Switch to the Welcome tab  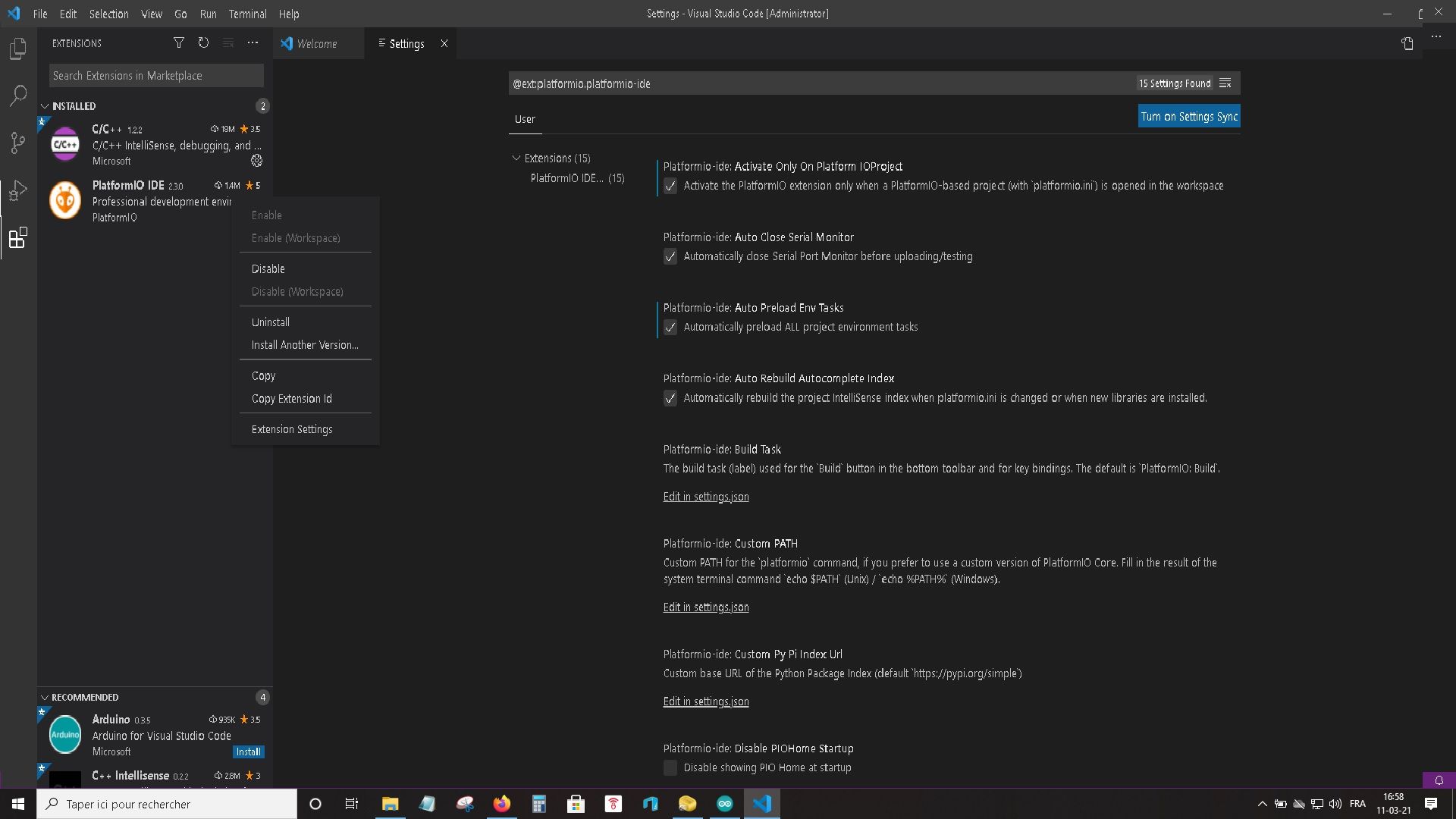click(317, 44)
